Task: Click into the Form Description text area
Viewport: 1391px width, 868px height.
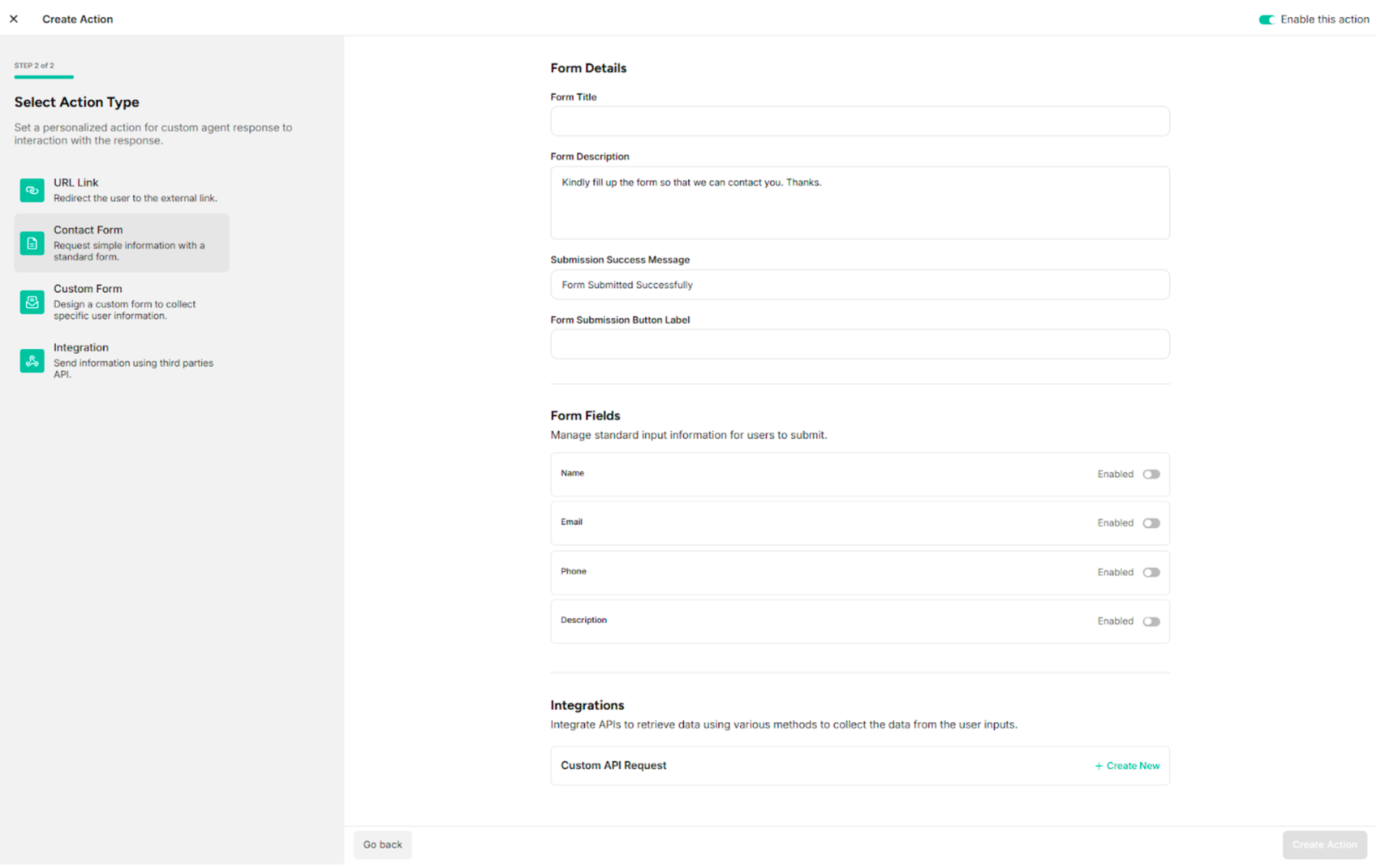Action: pos(860,203)
